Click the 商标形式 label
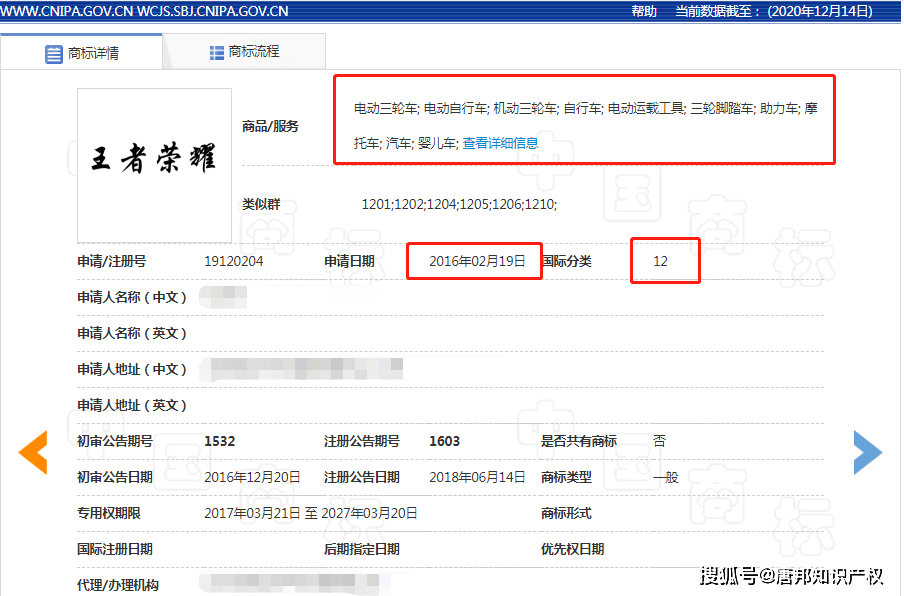Image resolution: width=904 pixels, height=596 pixels. tap(566, 513)
